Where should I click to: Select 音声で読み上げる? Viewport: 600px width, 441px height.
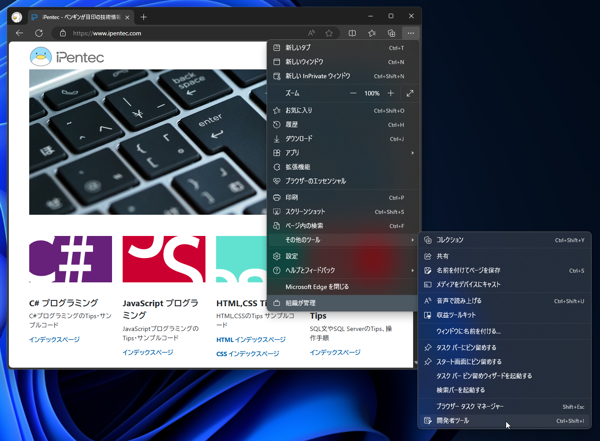coord(504,301)
